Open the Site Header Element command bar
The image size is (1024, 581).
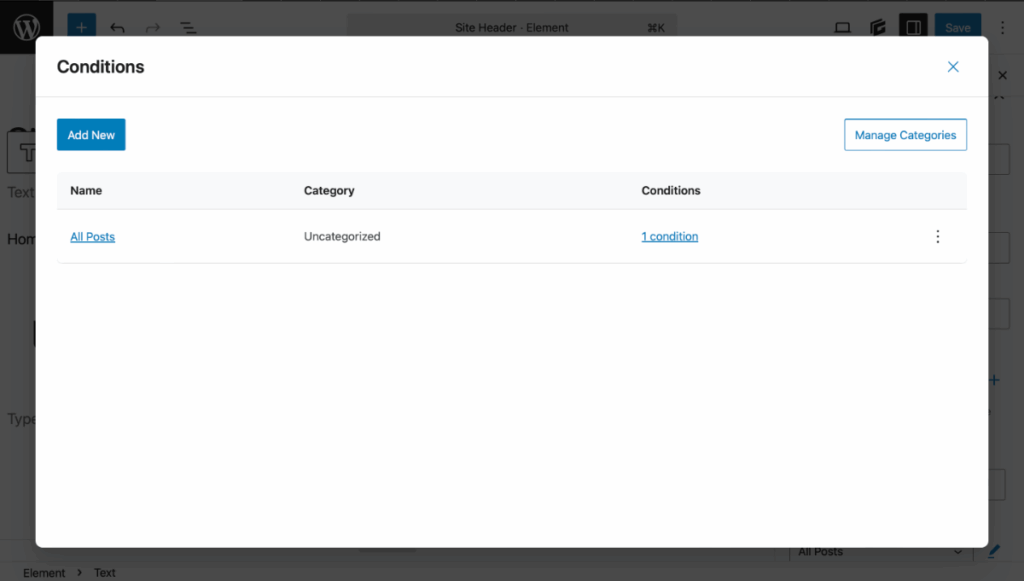click(511, 27)
